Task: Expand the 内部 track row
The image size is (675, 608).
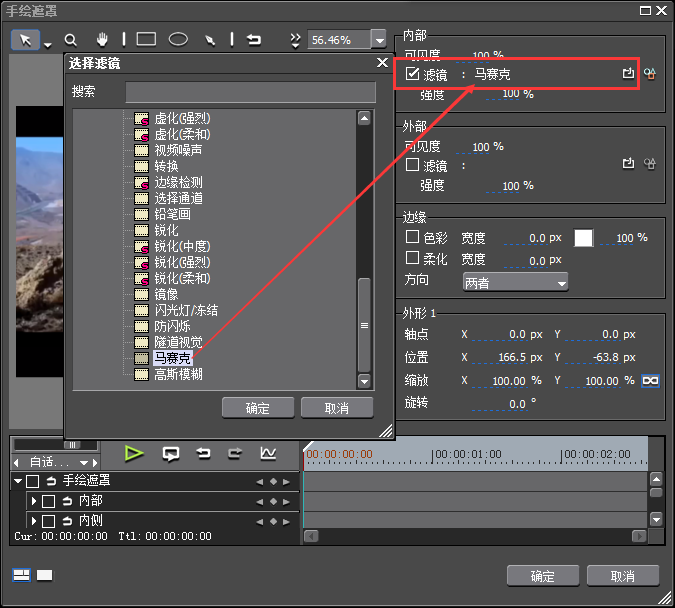Action: pos(34,501)
